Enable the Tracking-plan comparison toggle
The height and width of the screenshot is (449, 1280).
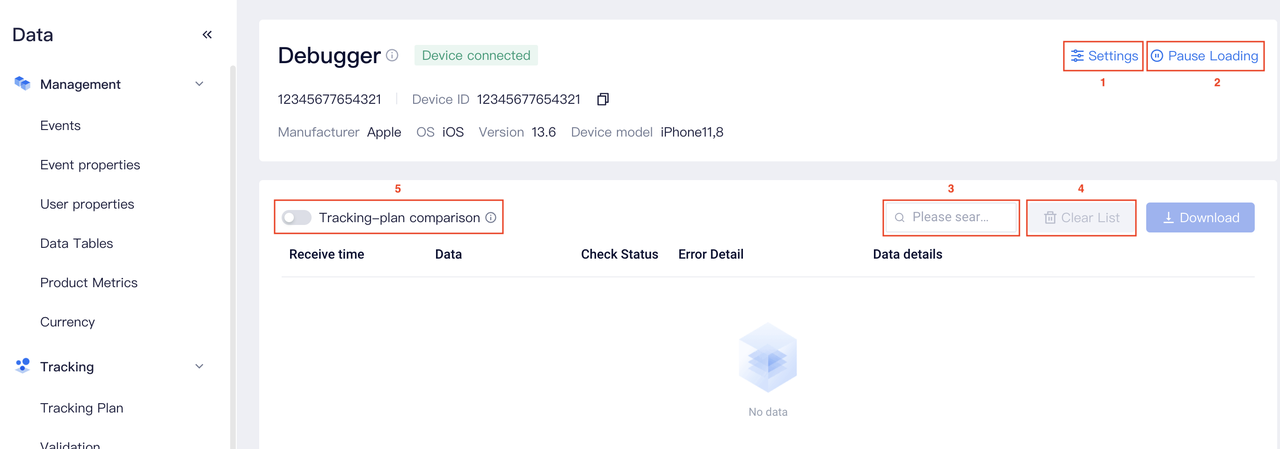[297, 218]
